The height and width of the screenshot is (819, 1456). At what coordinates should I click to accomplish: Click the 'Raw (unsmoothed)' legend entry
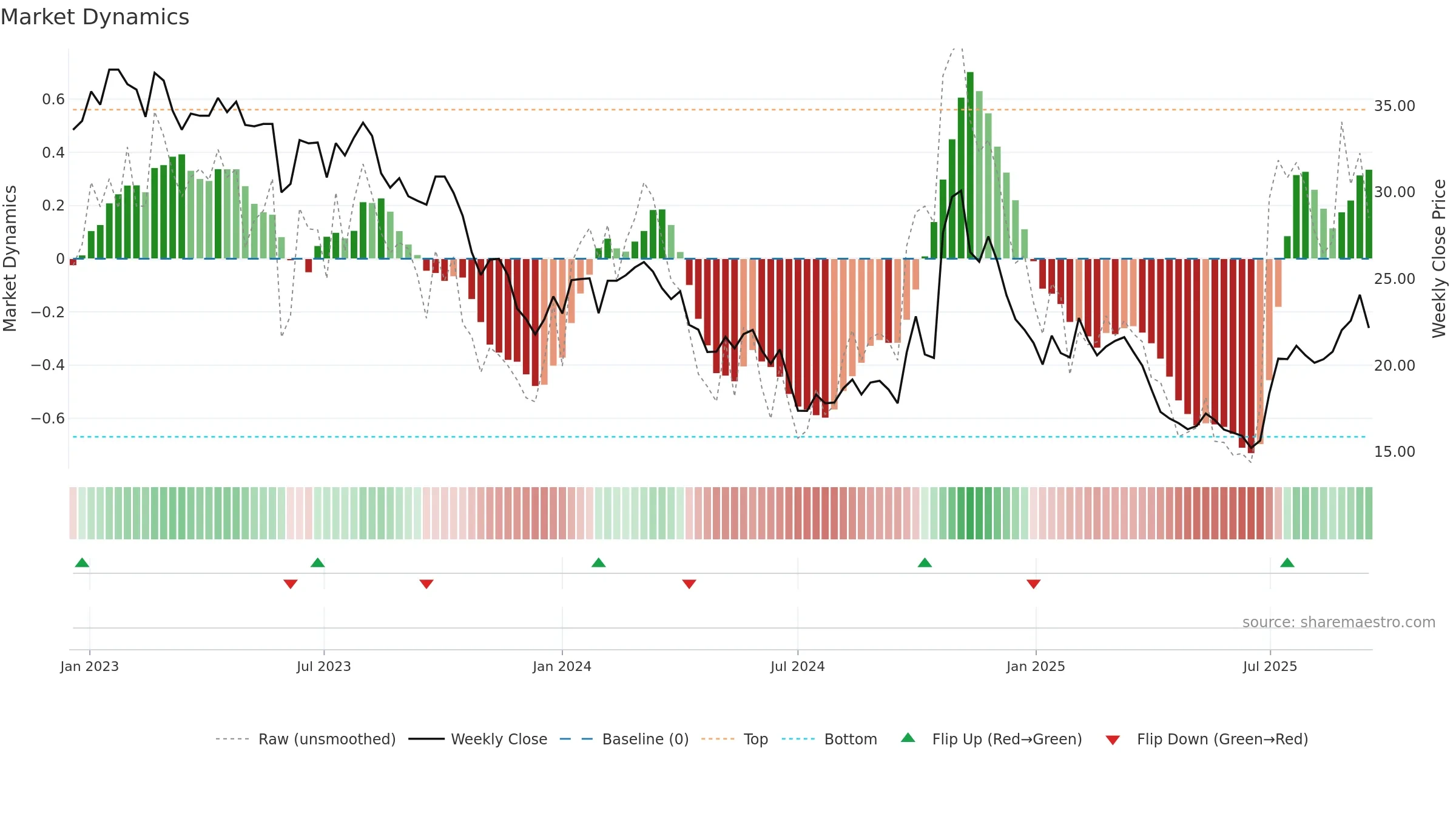[x=306, y=739]
